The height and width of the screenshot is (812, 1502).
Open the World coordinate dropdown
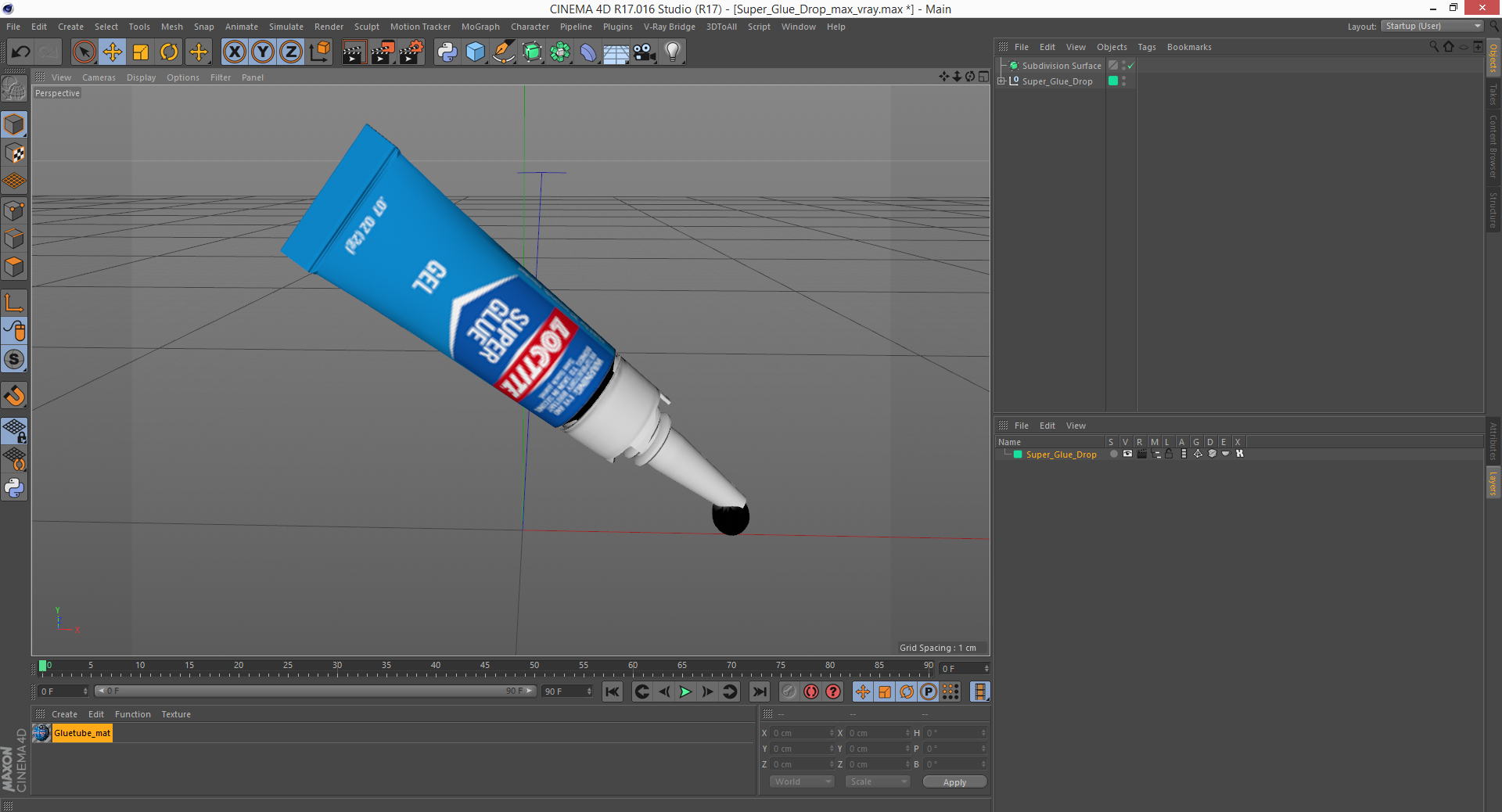click(802, 781)
